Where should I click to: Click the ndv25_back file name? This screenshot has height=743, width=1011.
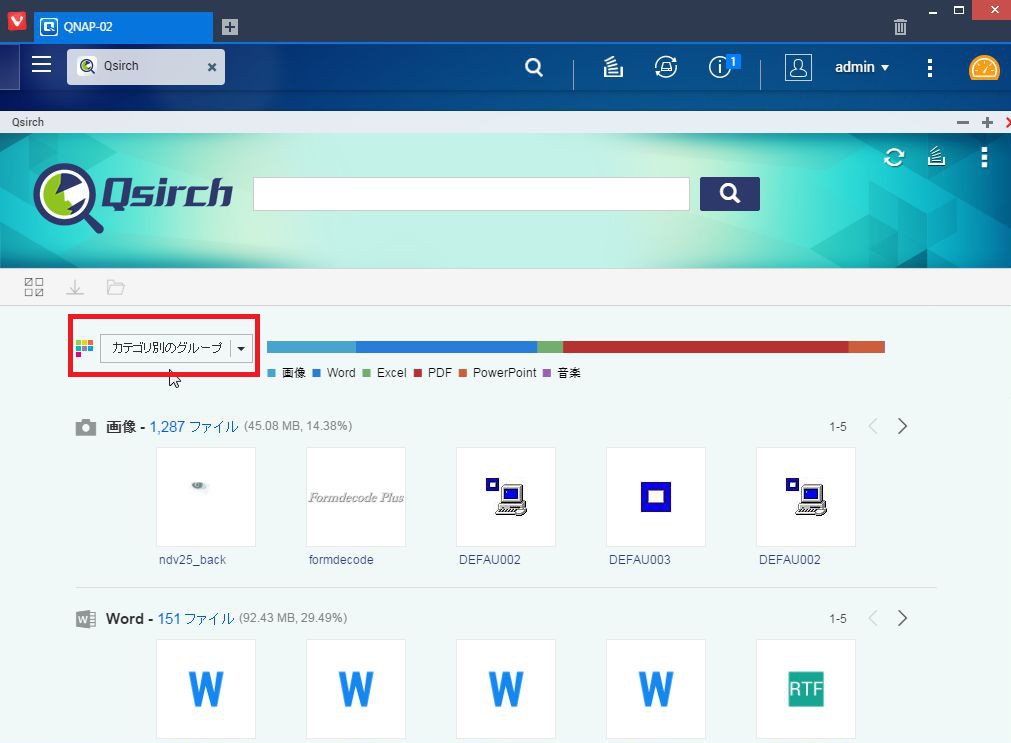point(192,560)
